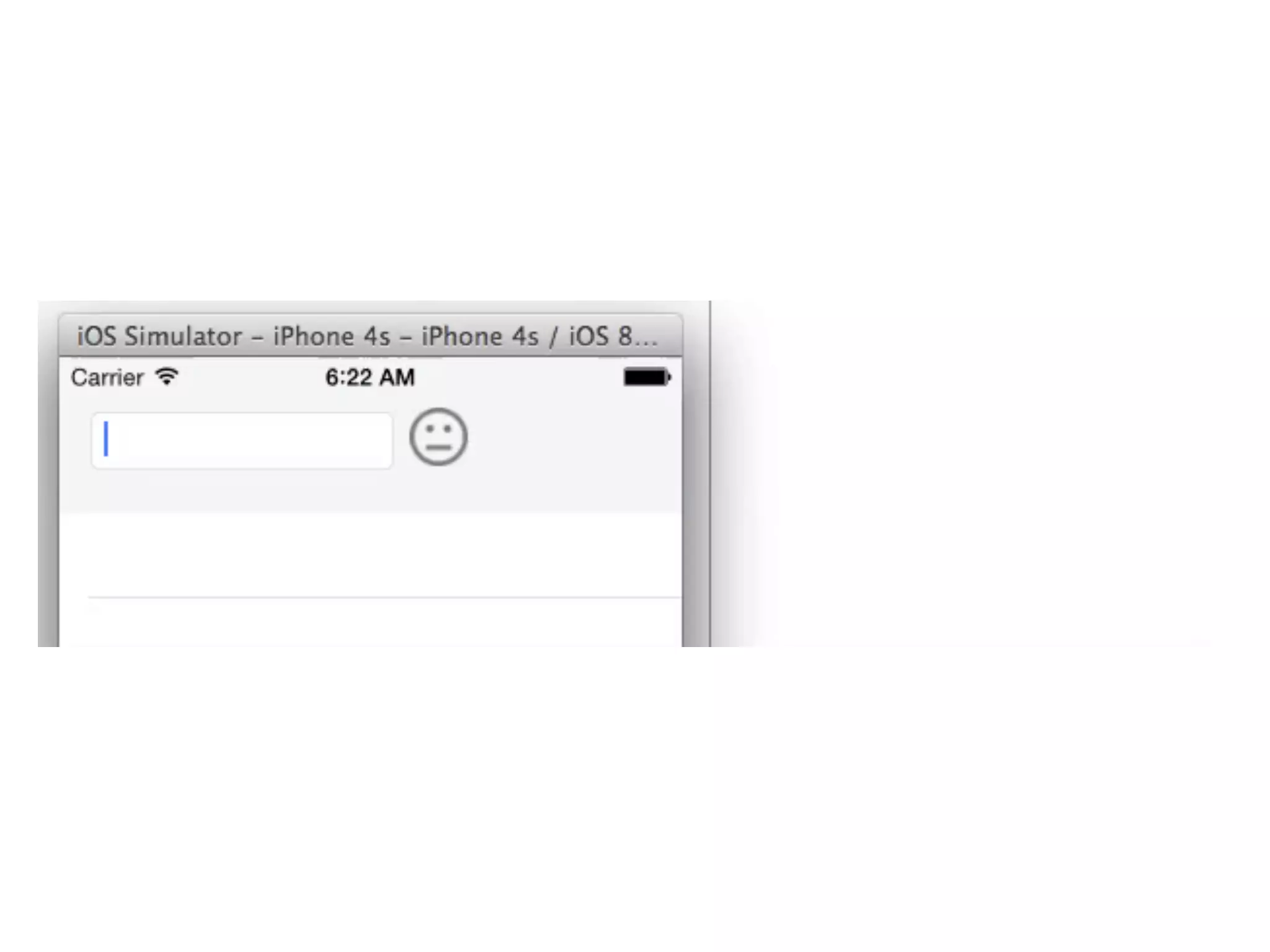Select the empty row below the separator line

point(371,623)
